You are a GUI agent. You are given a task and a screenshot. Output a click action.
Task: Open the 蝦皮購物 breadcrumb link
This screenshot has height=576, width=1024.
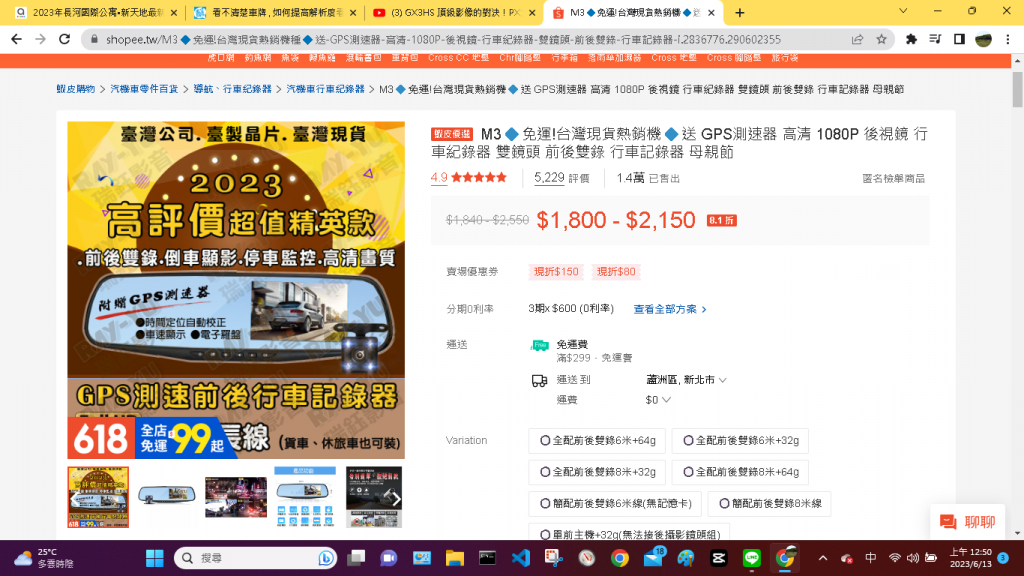click(76, 89)
